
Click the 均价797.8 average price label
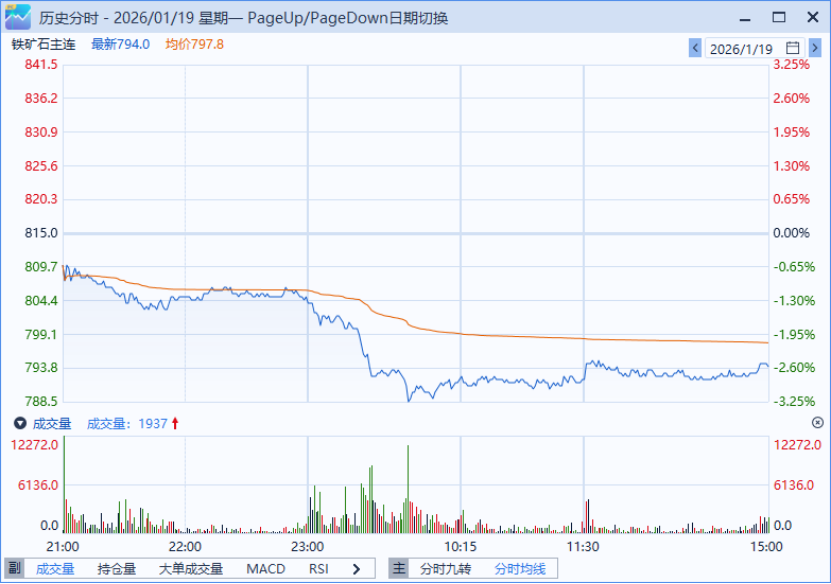pos(194,44)
